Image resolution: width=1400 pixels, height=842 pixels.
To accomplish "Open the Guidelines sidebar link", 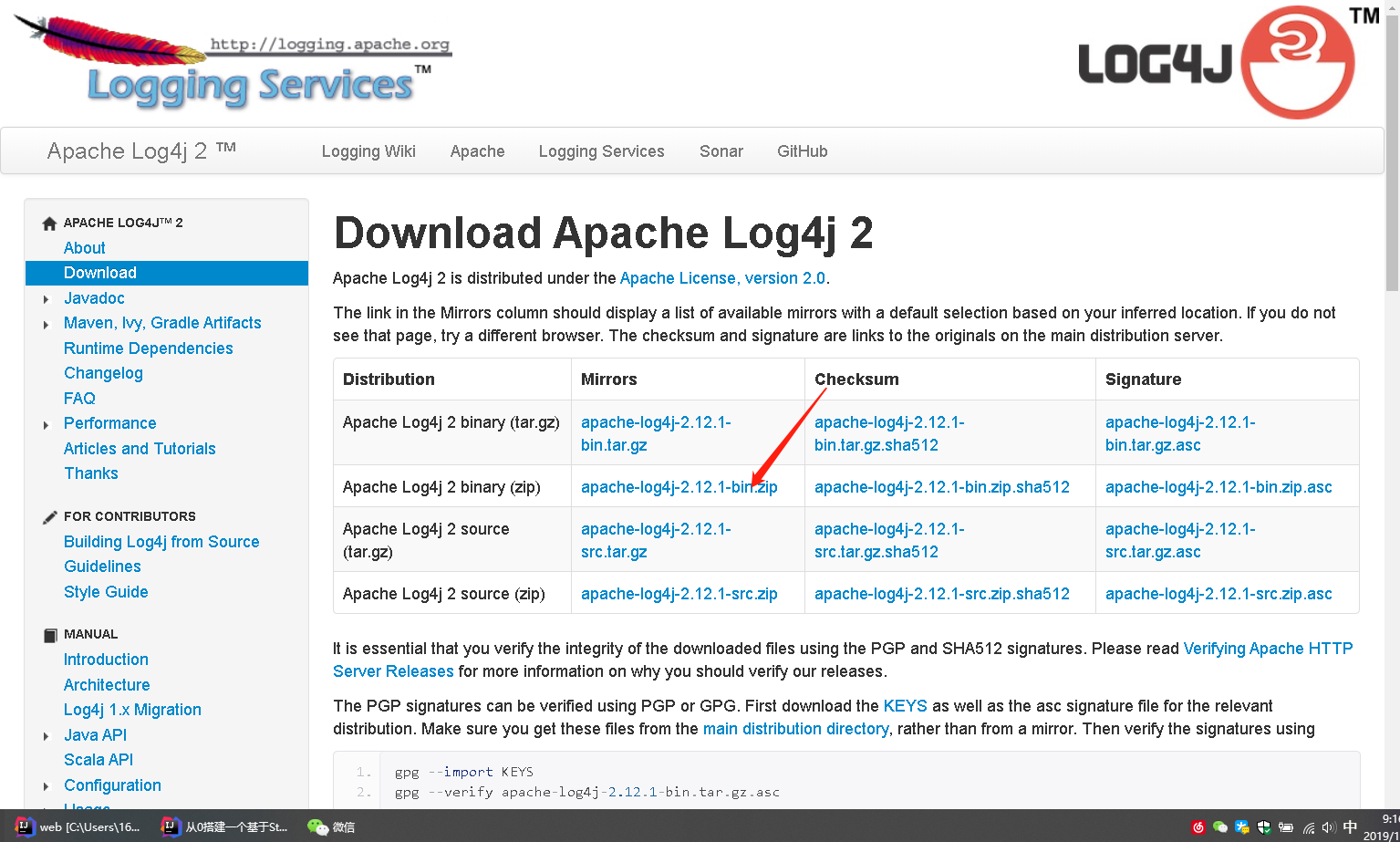I will pyautogui.click(x=102, y=567).
